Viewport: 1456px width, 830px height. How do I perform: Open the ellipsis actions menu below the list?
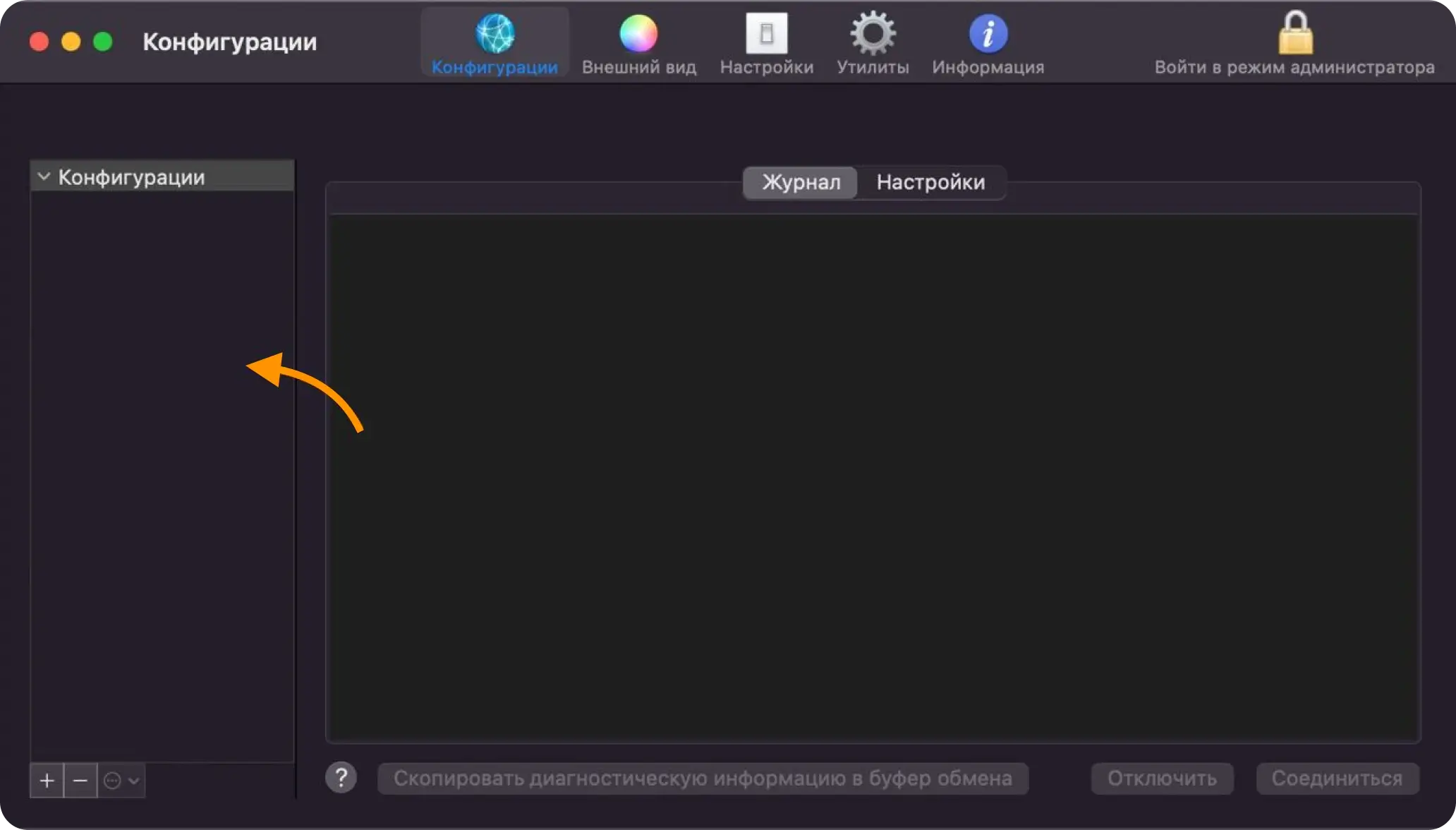point(121,781)
